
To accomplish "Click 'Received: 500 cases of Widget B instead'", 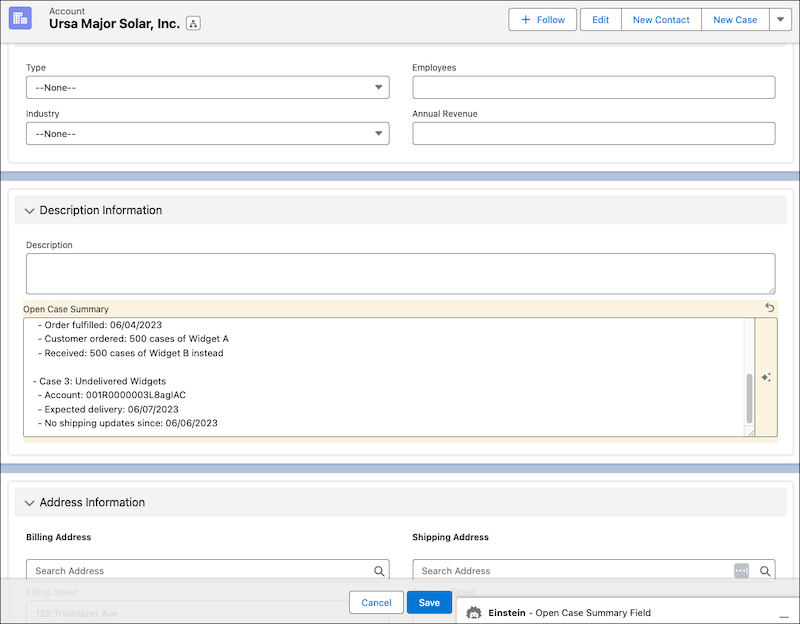I will point(131,353).
